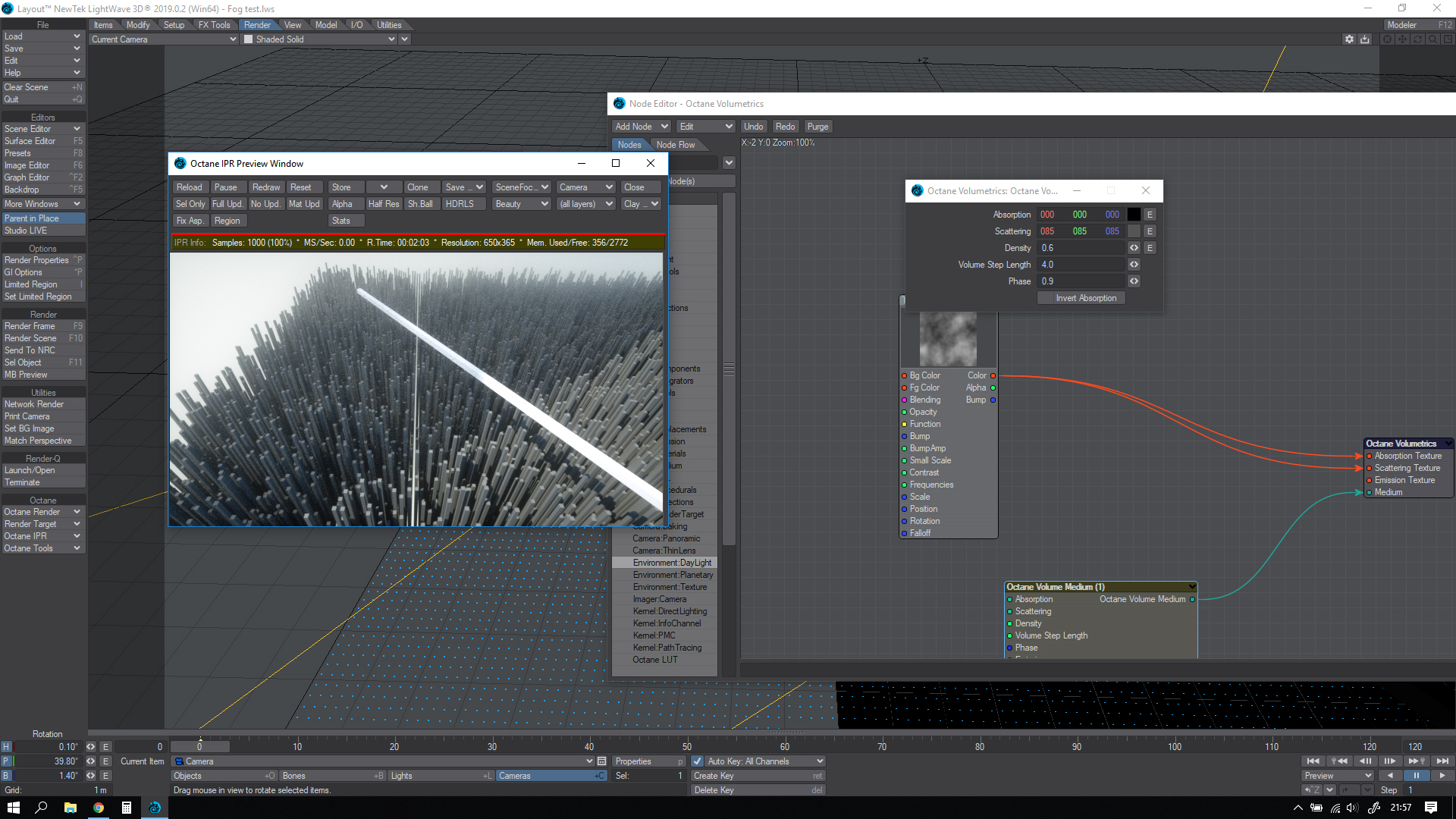
Task: Toggle Half Res in IPR window
Action: [x=383, y=204]
